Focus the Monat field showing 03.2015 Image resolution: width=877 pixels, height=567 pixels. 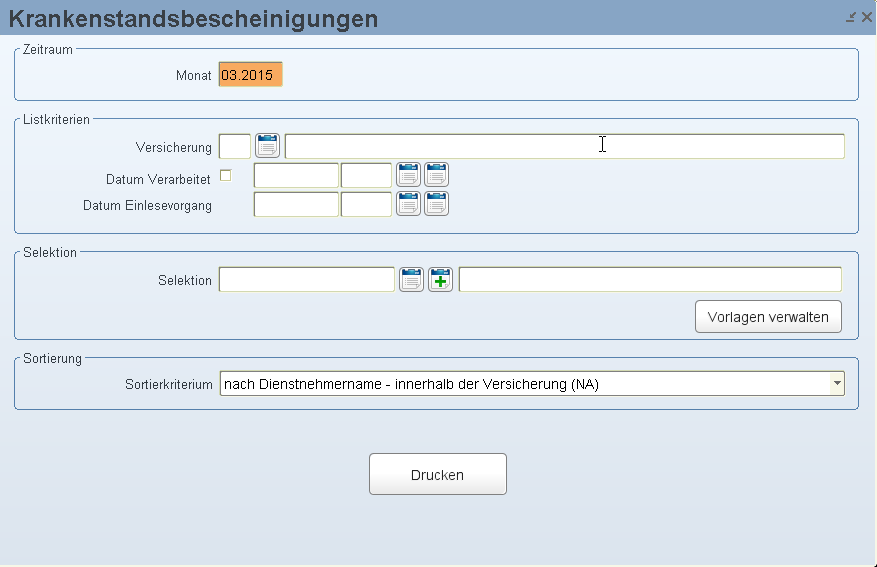(251, 74)
